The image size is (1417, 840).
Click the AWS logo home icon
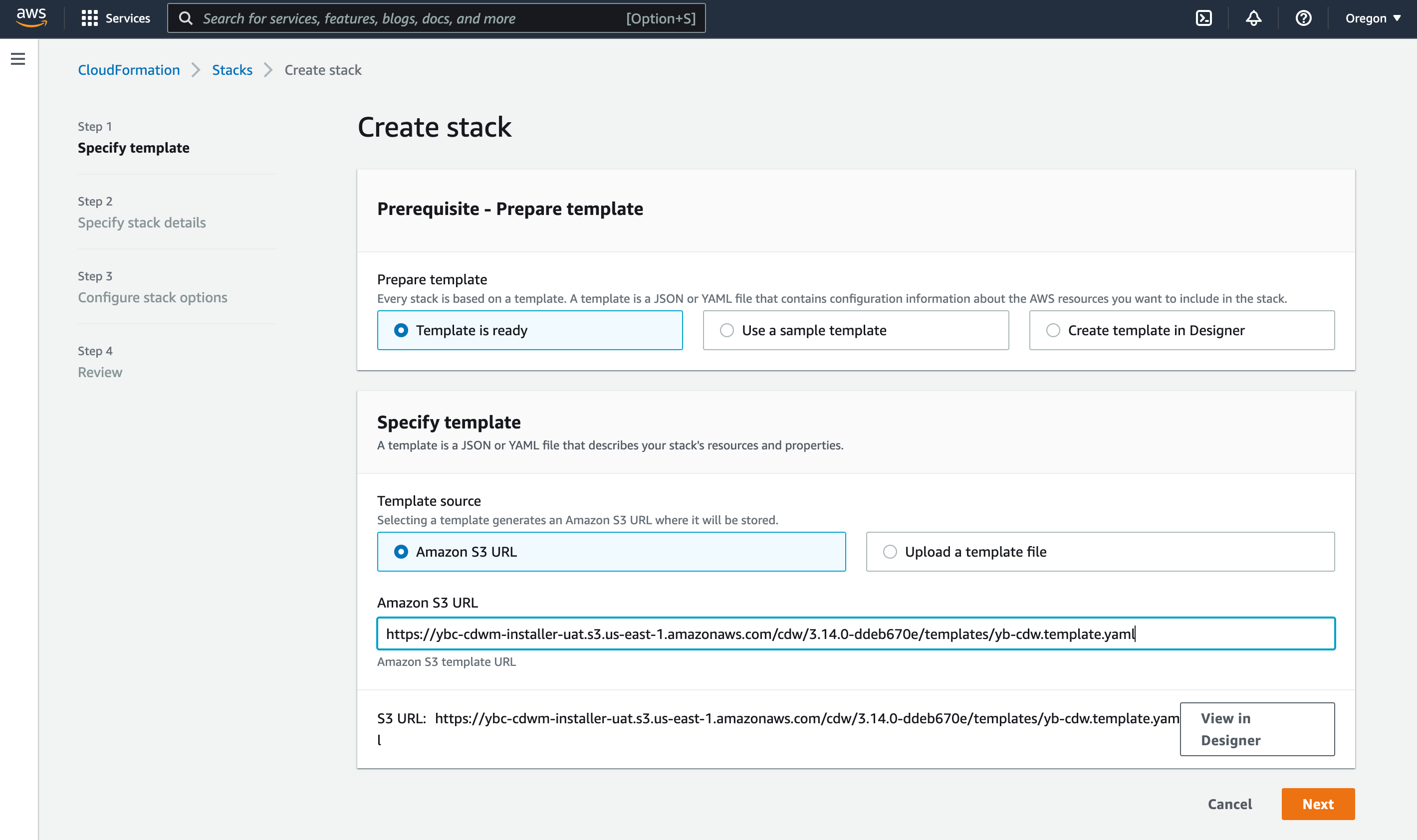pyautogui.click(x=31, y=17)
